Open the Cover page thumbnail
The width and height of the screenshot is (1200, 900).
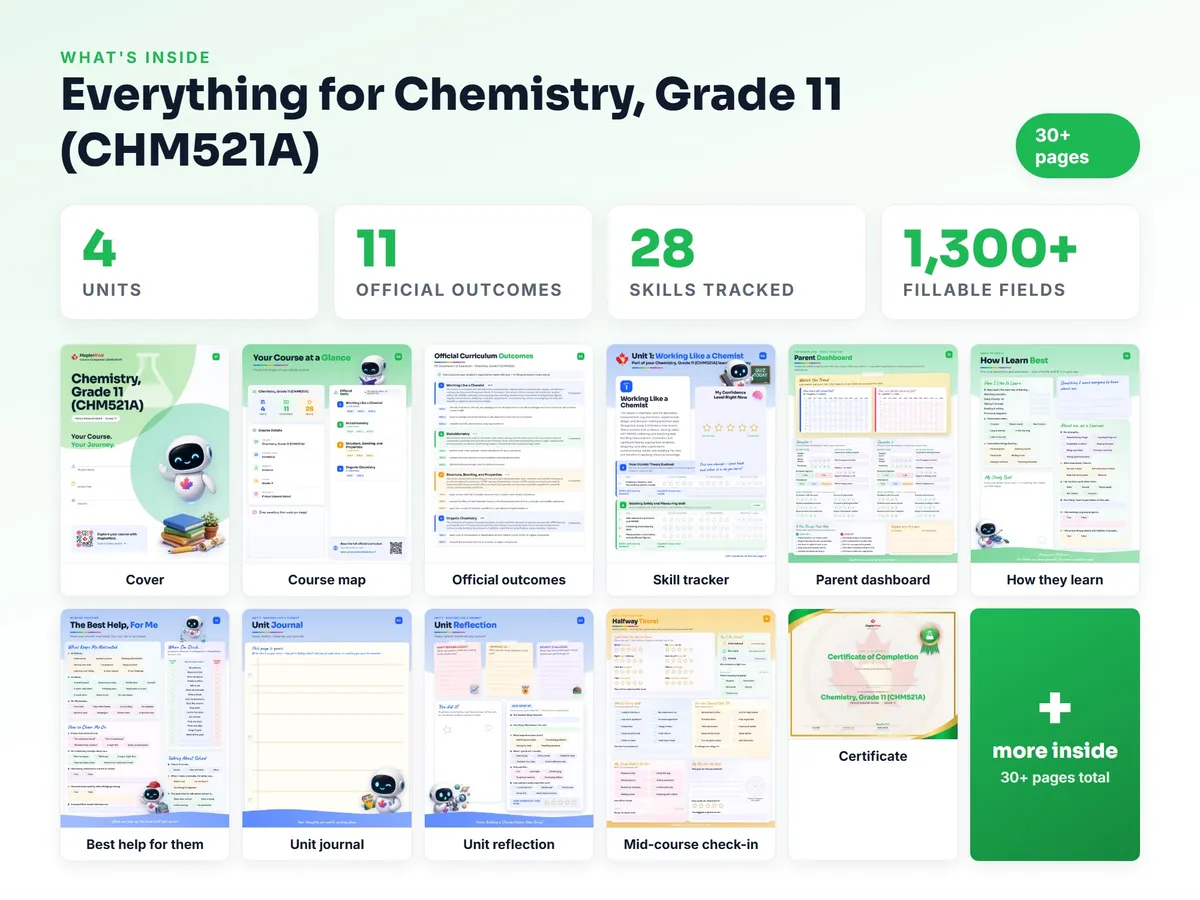click(x=145, y=454)
